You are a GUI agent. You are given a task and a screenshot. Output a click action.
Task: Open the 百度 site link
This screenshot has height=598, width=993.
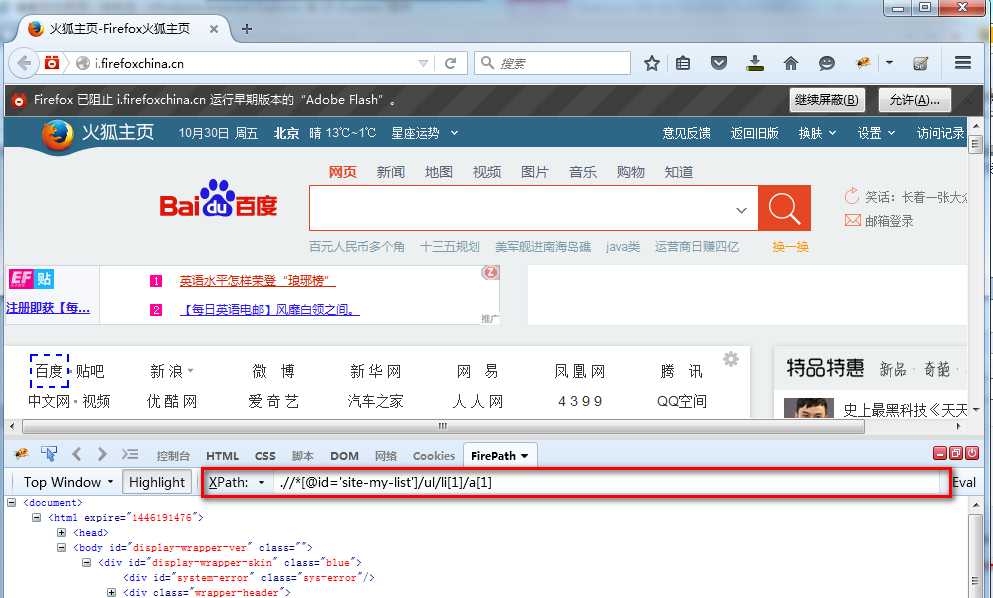click(49, 371)
